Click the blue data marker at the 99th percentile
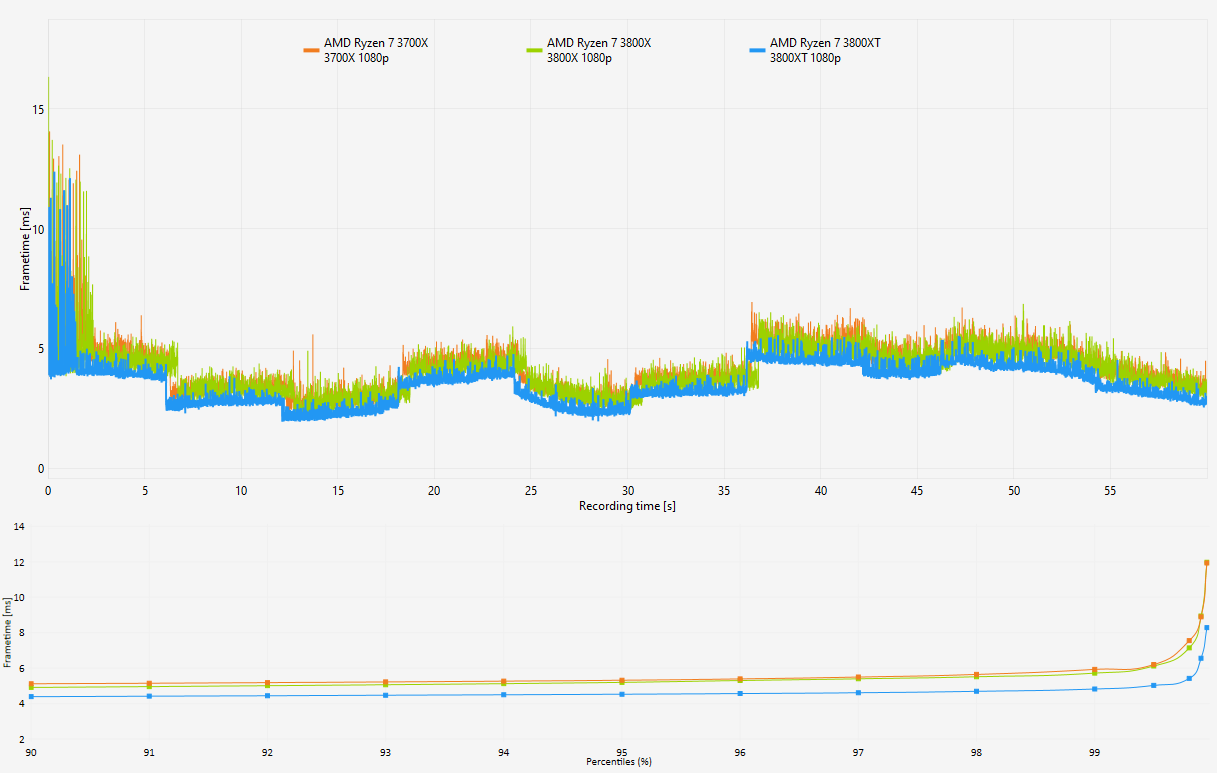Image resolution: width=1217 pixels, height=773 pixels. (x=1095, y=689)
